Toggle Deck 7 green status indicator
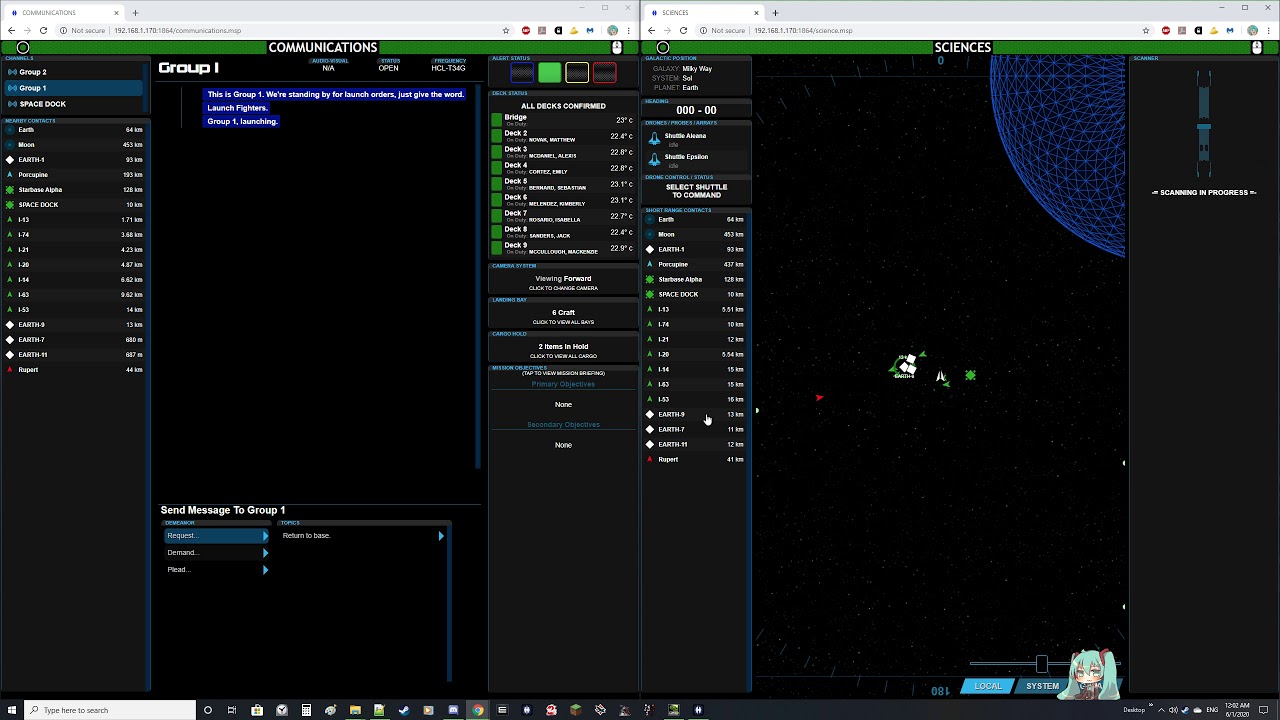Image resolution: width=1280 pixels, height=720 pixels. 496,216
